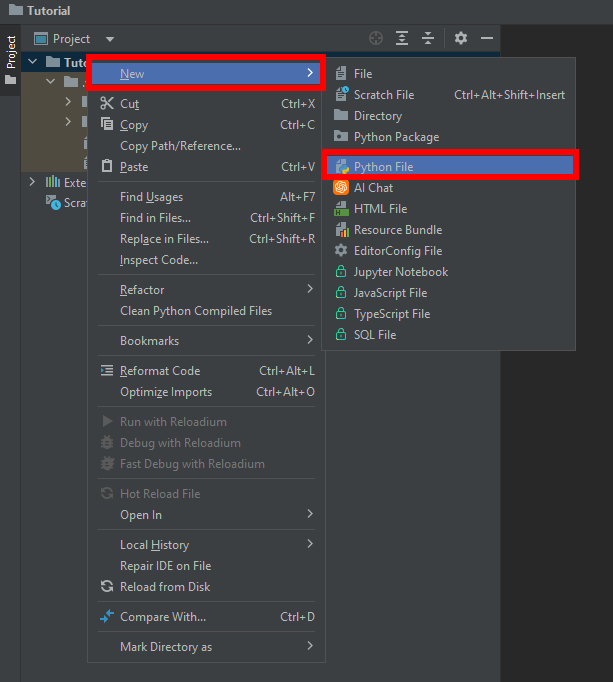Image resolution: width=613 pixels, height=682 pixels.
Task: Choose Jupyter Notebook in New submenu
Action: 448,272
